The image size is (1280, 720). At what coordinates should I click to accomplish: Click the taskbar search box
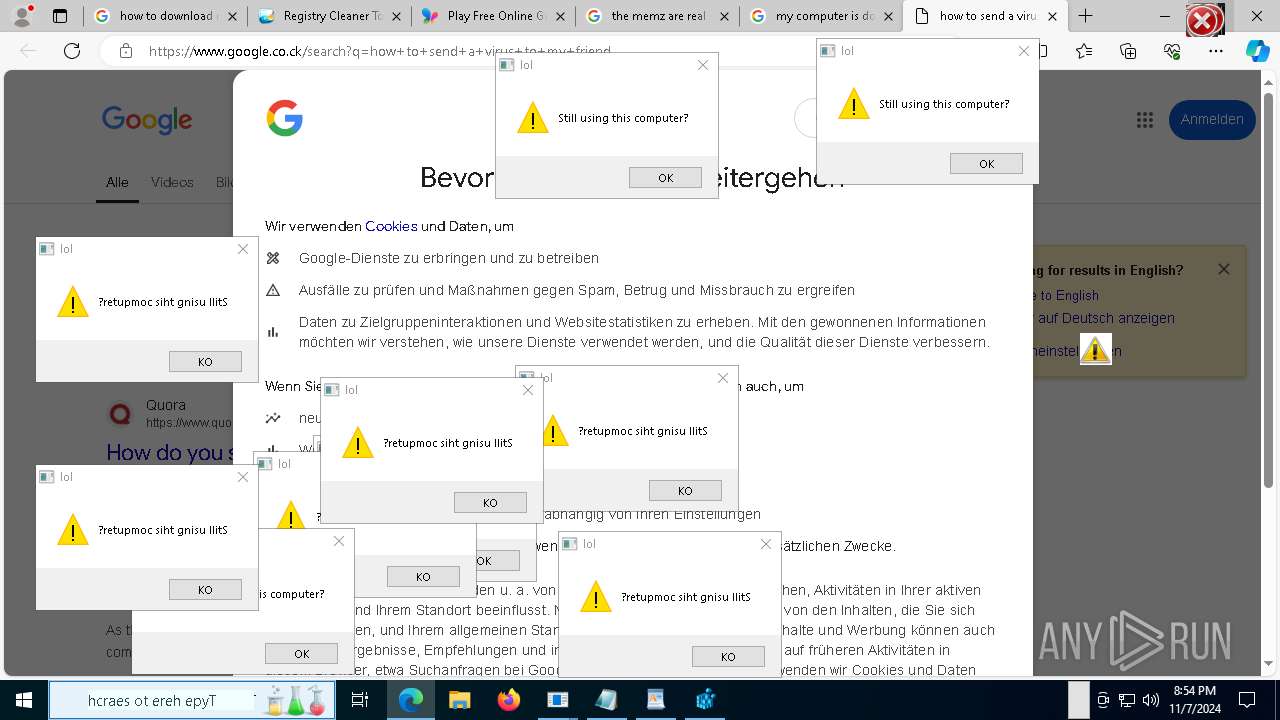(x=190, y=700)
